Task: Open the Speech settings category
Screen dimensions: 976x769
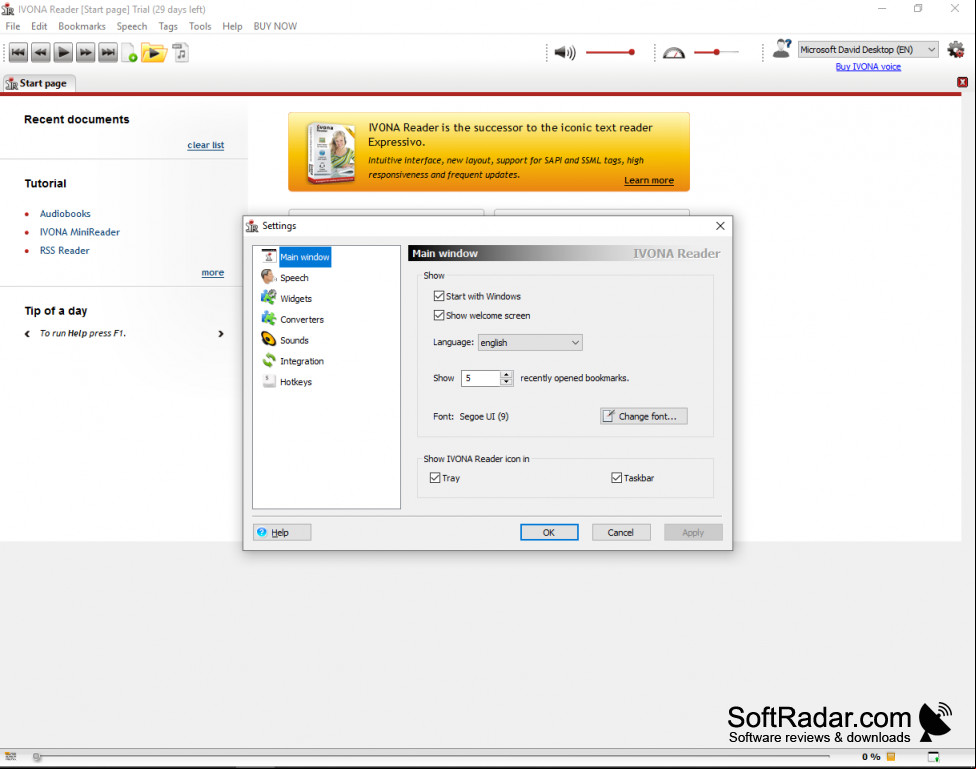Action: point(285,277)
